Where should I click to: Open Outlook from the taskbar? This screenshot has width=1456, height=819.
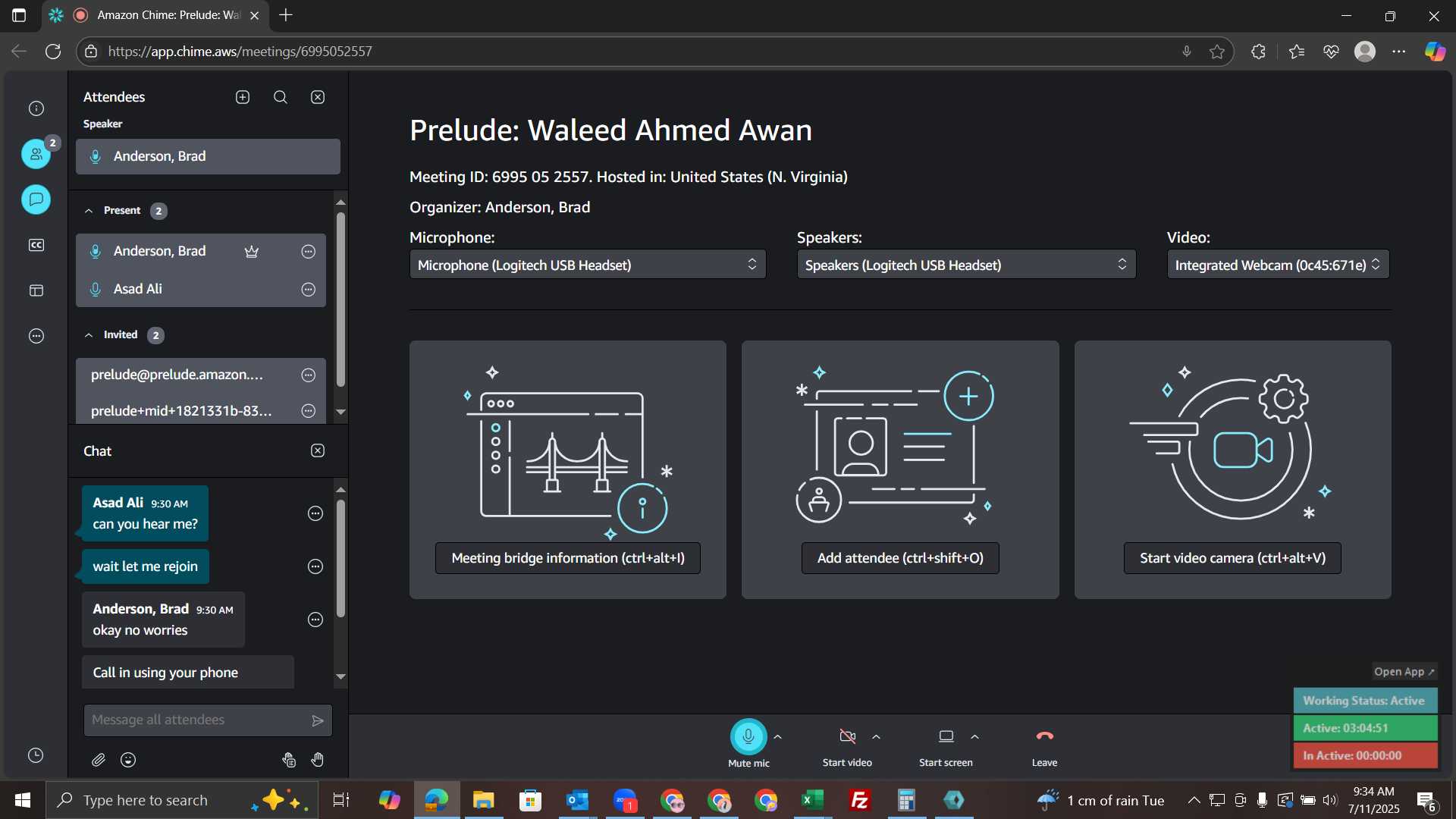coord(578,800)
